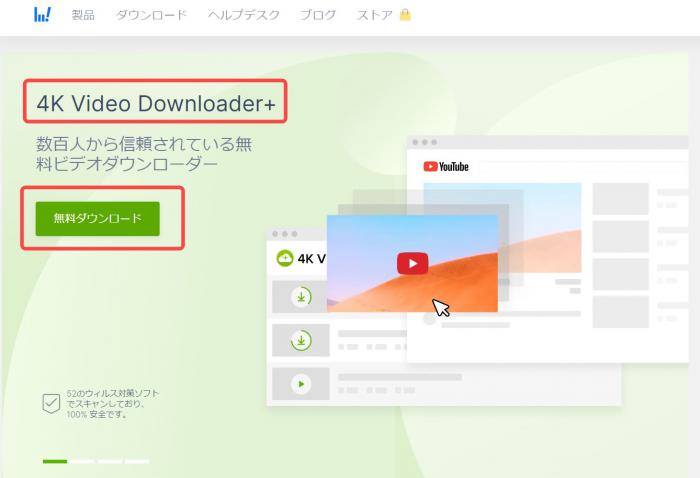Open the ストア page
The height and width of the screenshot is (478, 700).
375,15
